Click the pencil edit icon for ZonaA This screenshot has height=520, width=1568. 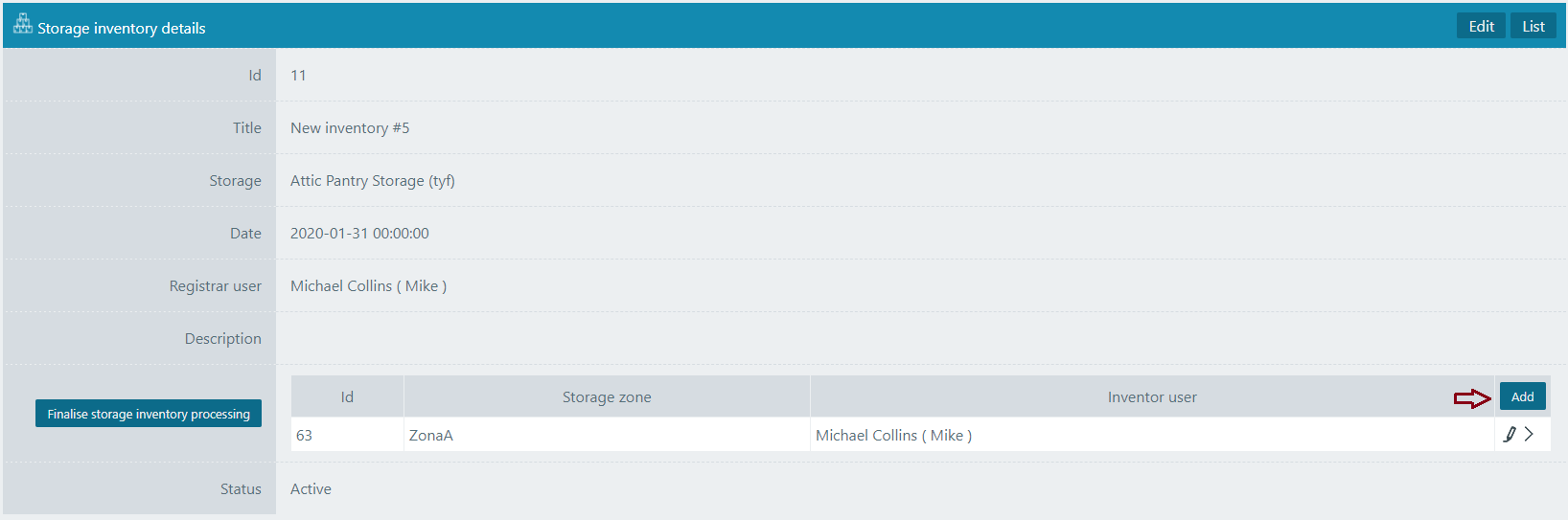click(x=1510, y=435)
